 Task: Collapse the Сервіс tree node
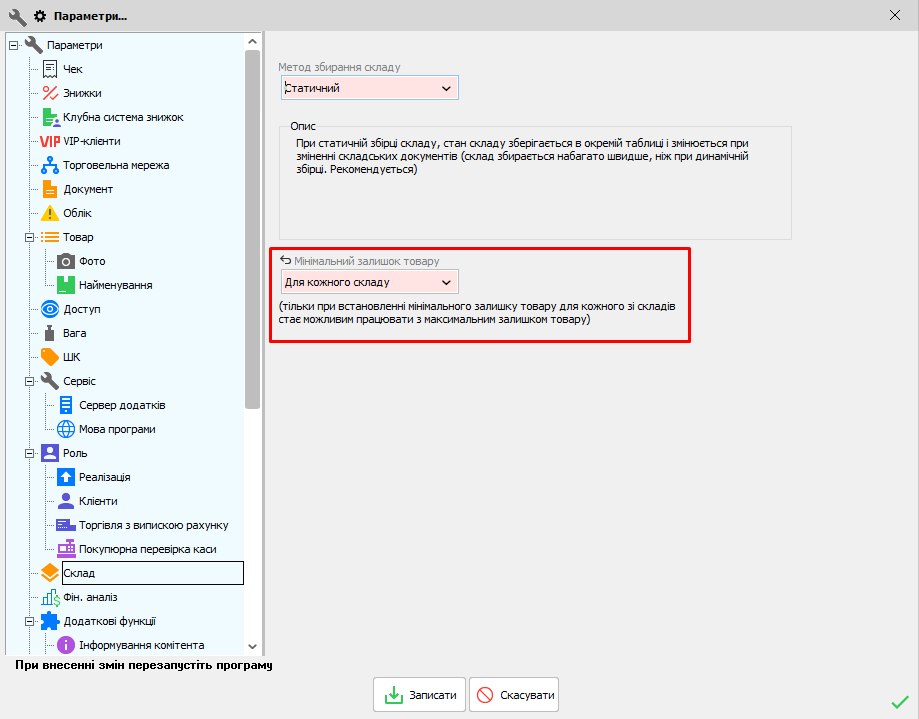click(x=29, y=382)
